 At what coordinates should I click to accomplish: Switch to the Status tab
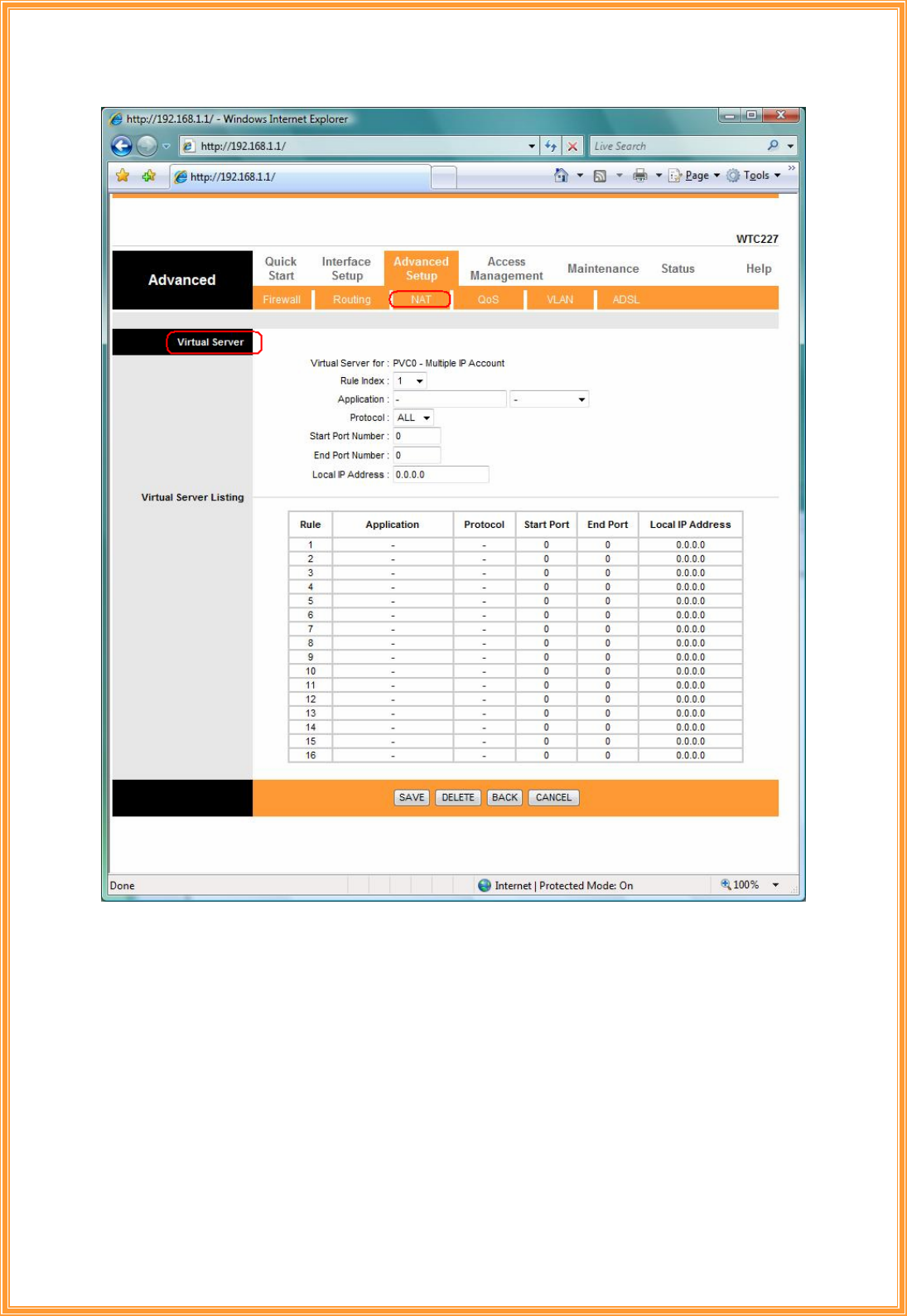[678, 269]
